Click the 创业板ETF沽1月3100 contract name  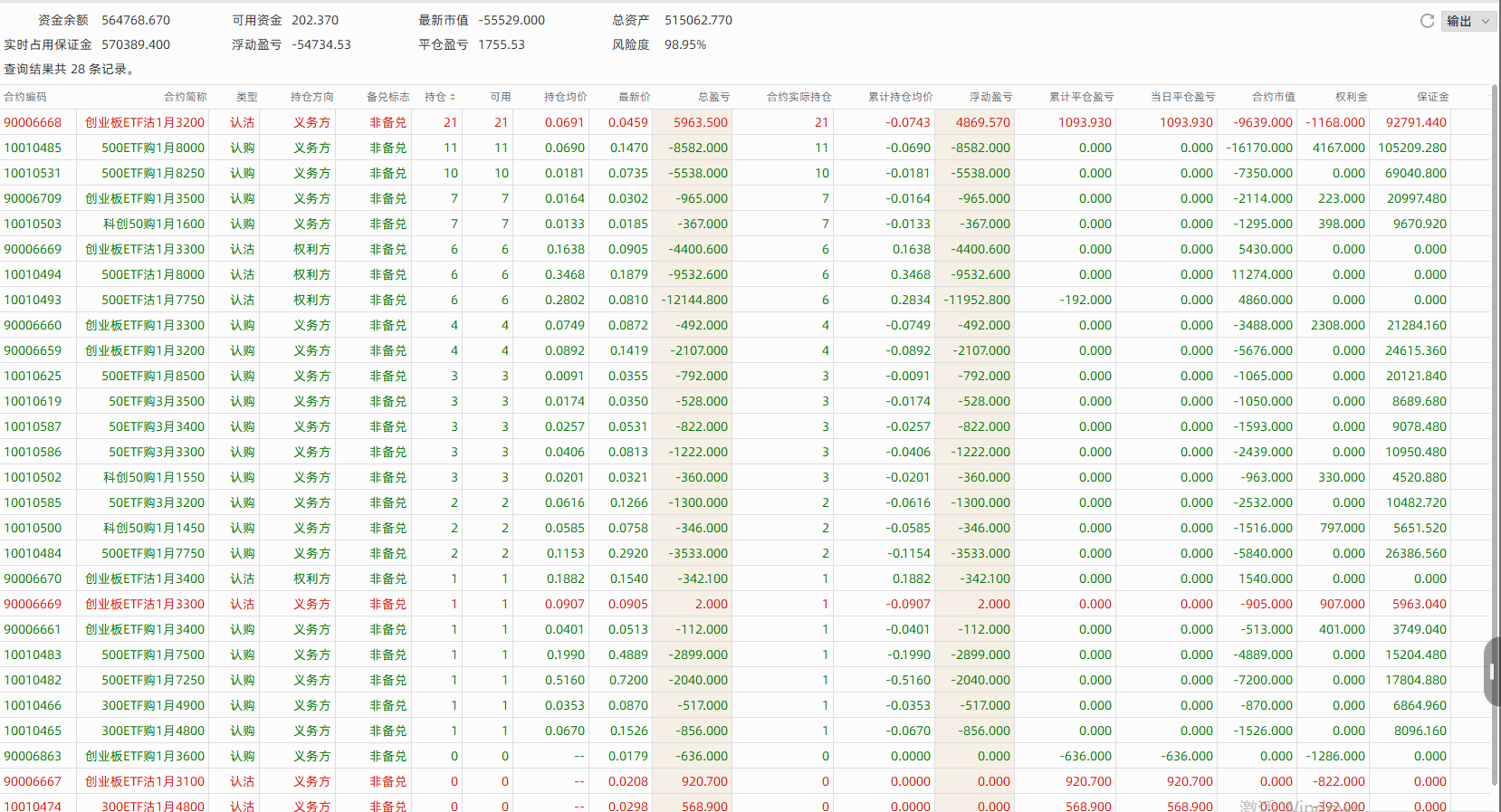pyautogui.click(x=145, y=781)
